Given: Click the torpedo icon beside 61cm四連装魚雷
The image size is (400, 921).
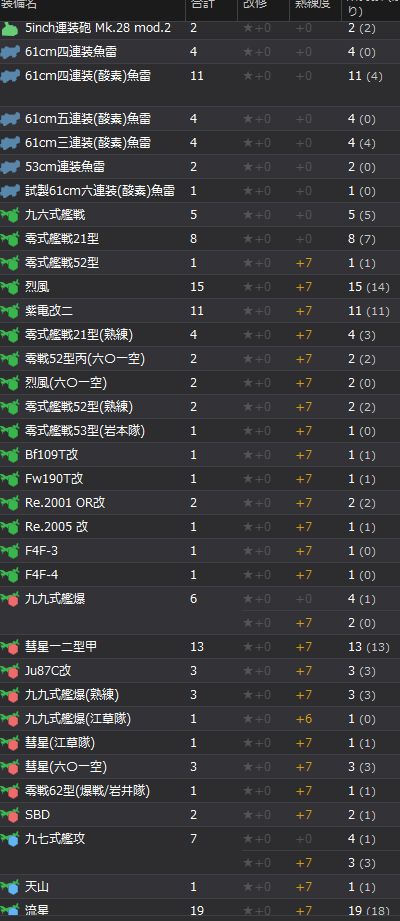Looking at the screenshot, I should (x=9, y=52).
